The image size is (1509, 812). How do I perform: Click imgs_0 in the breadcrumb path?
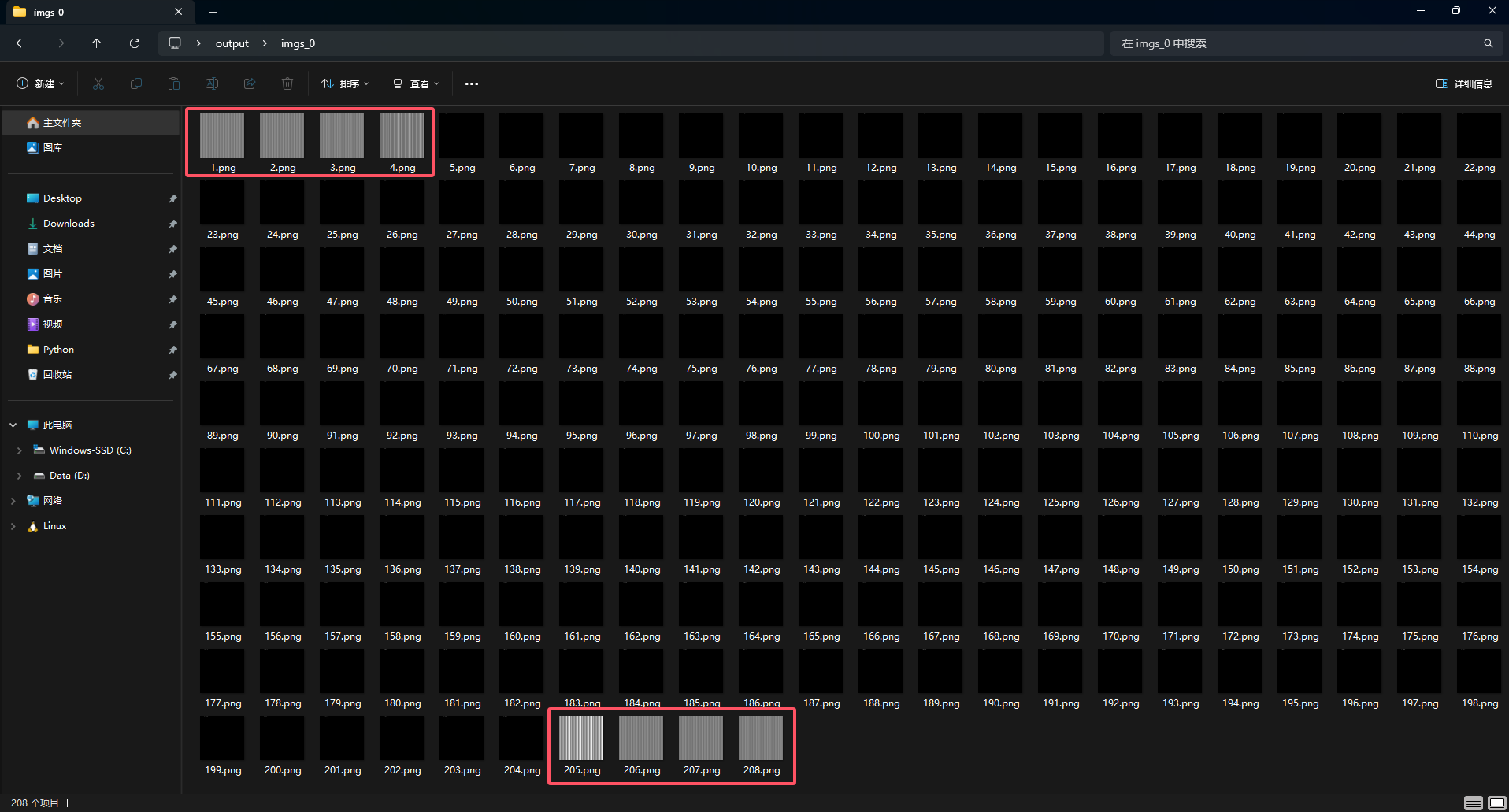click(x=298, y=43)
